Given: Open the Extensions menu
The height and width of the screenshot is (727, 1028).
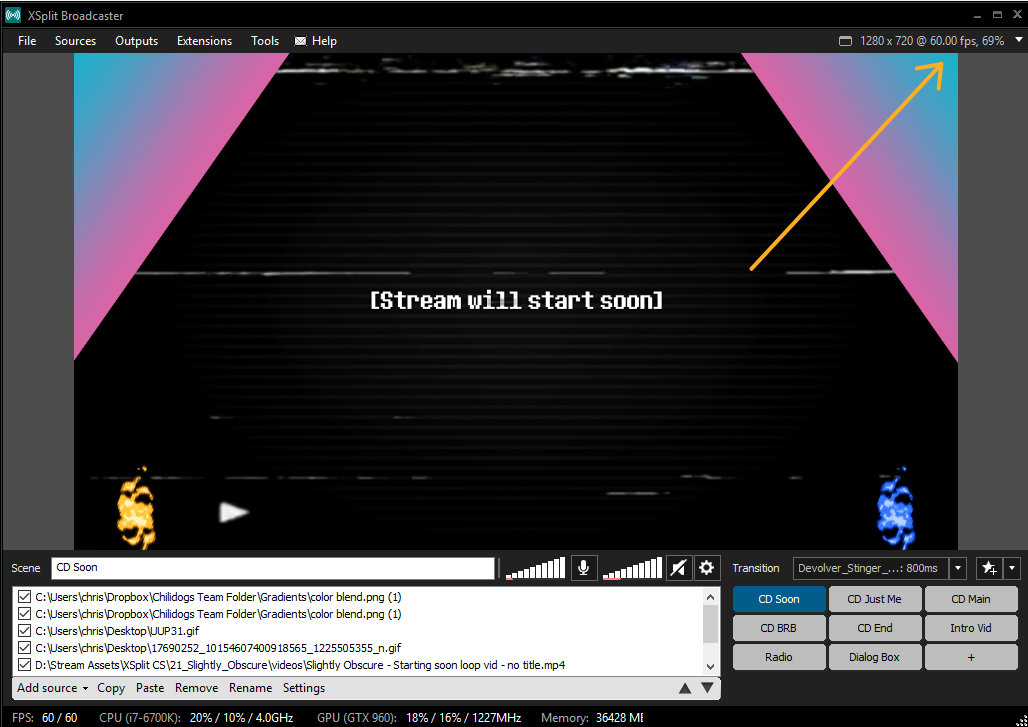Looking at the screenshot, I should coord(204,41).
